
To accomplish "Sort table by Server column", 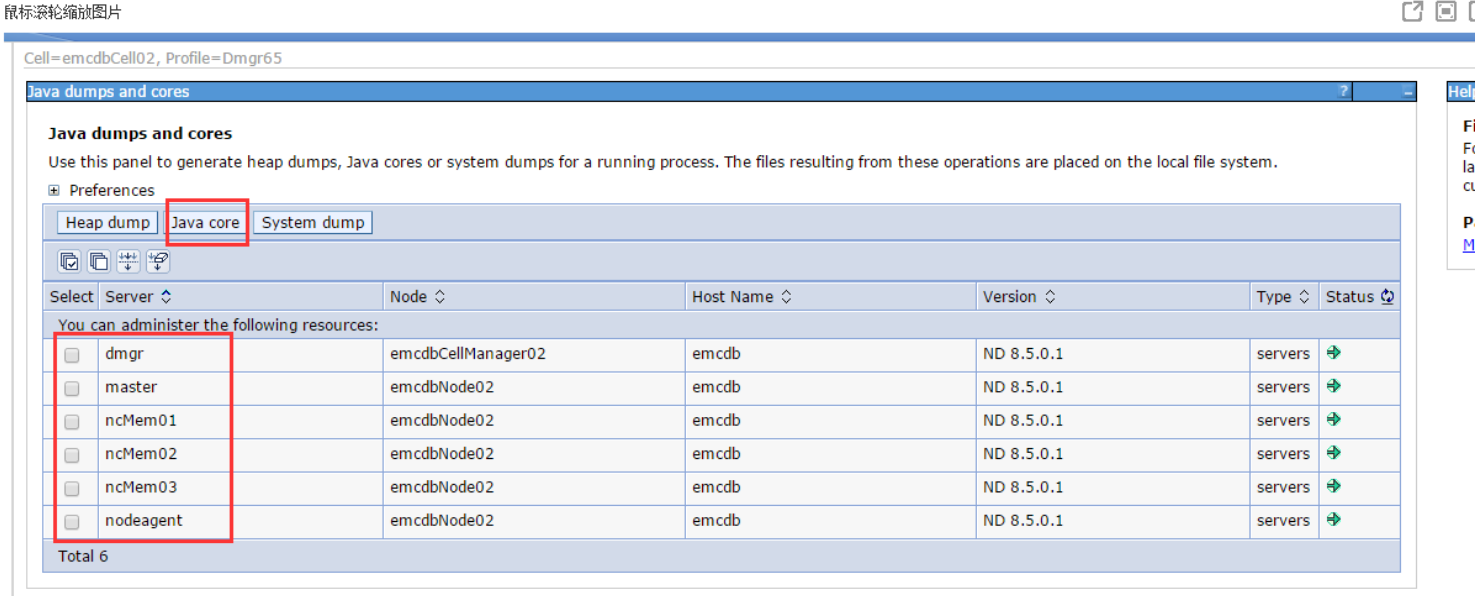I will pyautogui.click(x=166, y=297).
